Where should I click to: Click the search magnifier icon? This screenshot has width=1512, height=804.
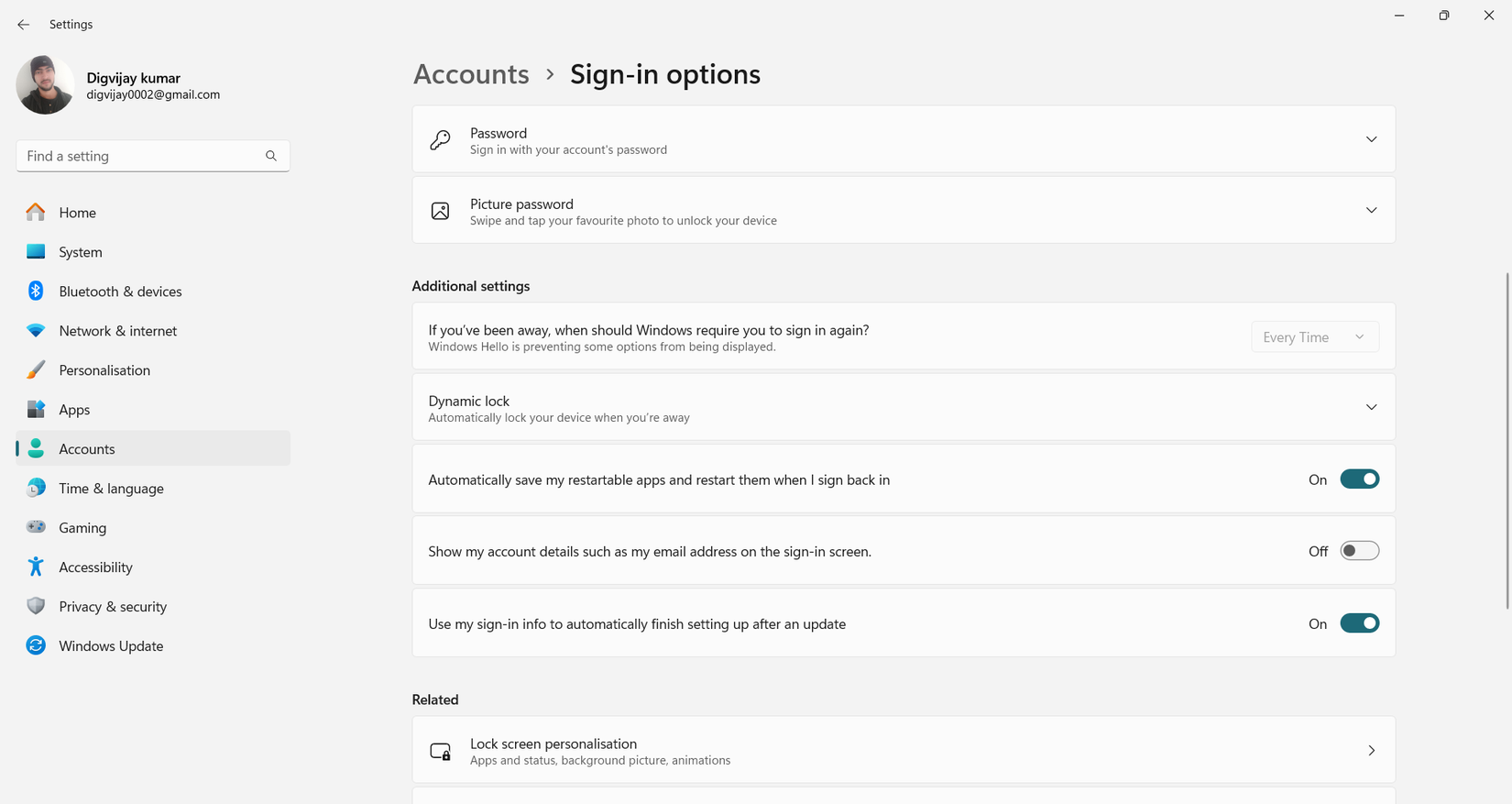tap(271, 156)
